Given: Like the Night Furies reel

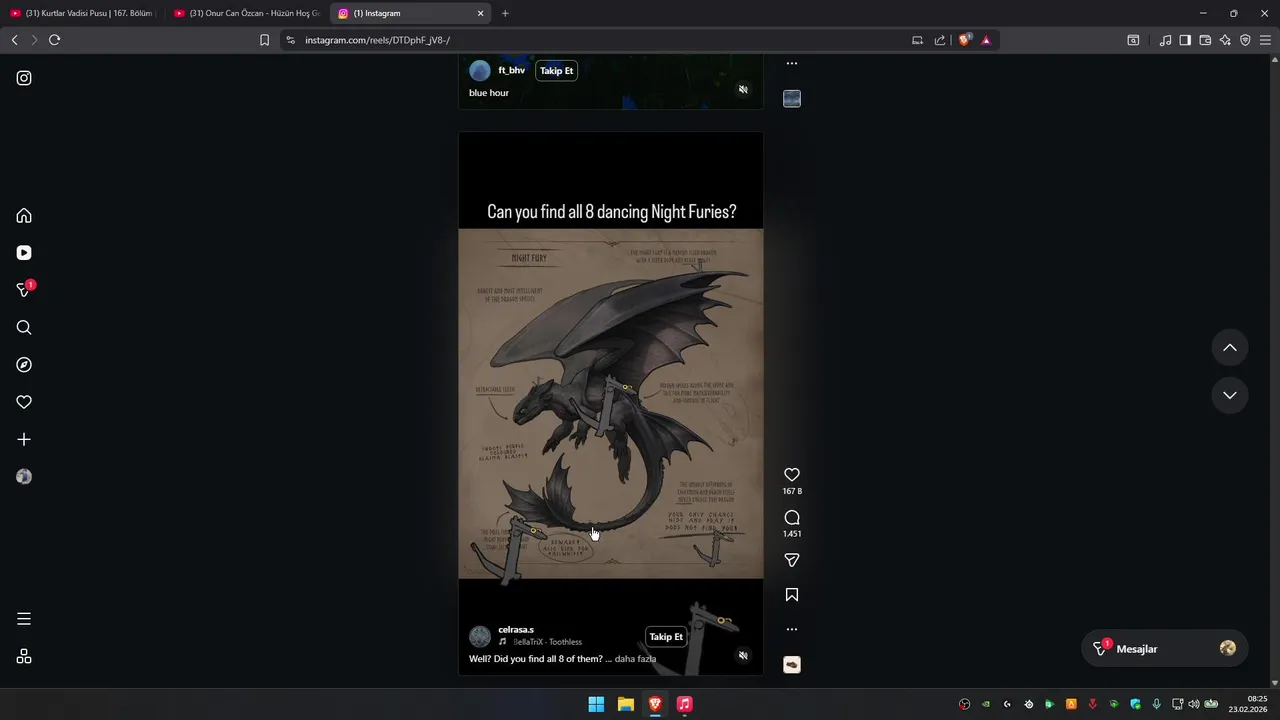Looking at the screenshot, I should point(792,475).
